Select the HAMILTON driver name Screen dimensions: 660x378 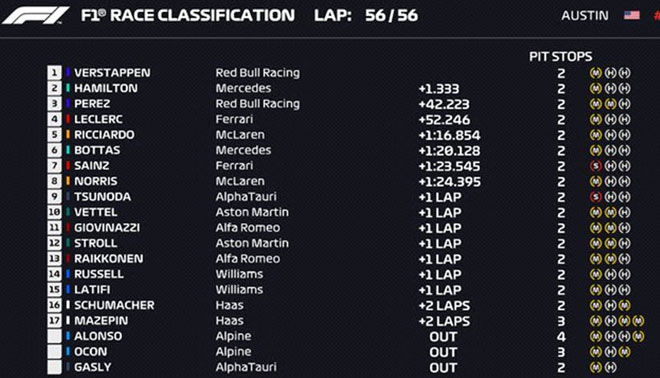click(x=106, y=88)
